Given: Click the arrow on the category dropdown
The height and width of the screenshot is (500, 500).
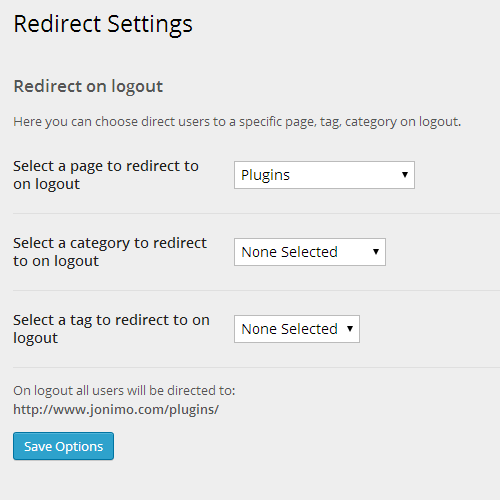Looking at the screenshot, I should pyautogui.click(x=376, y=252).
